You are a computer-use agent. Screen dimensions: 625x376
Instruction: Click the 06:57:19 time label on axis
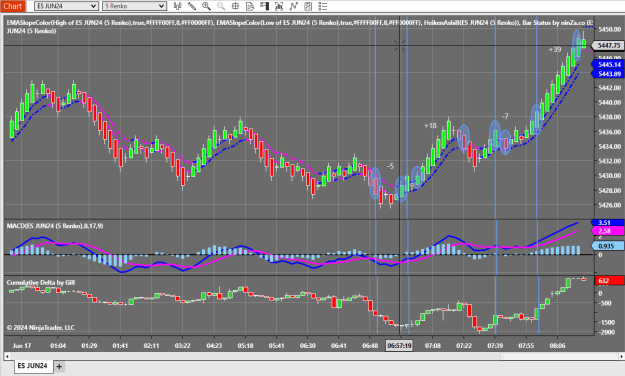(x=399, y=346)
